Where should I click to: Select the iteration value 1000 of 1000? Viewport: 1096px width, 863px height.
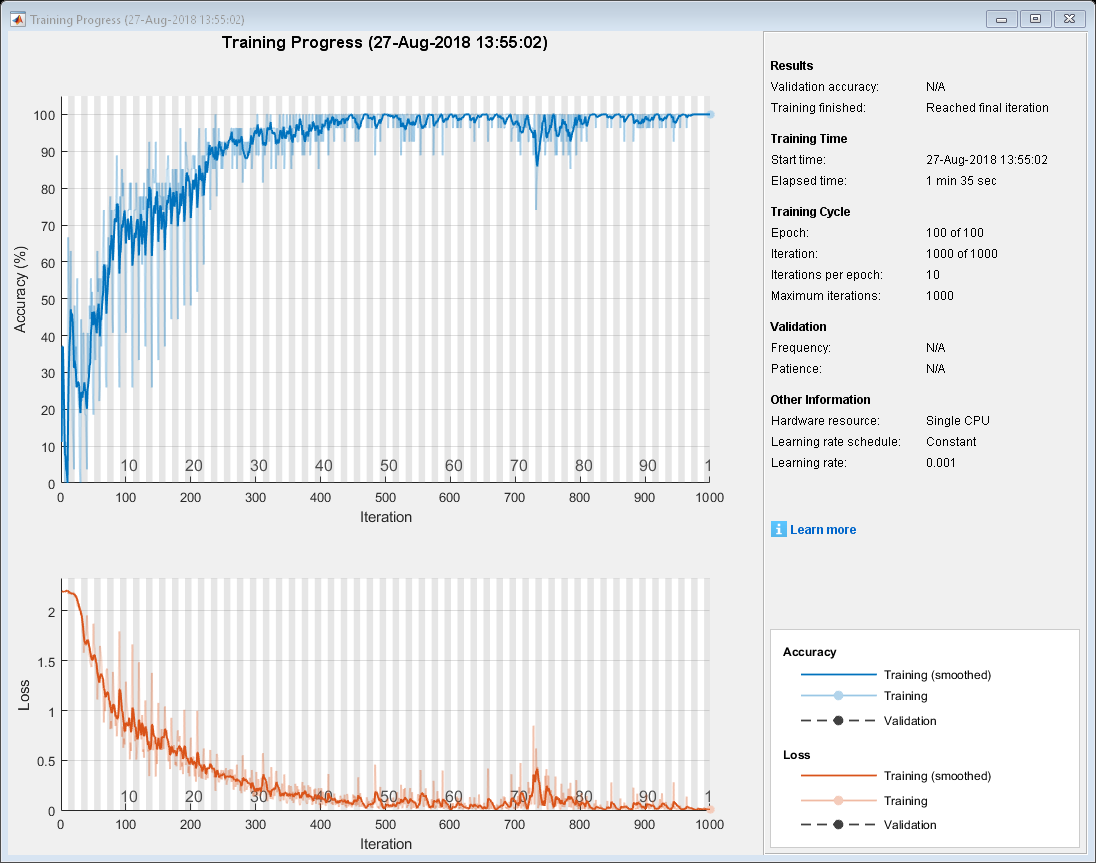tap(962, 254)
